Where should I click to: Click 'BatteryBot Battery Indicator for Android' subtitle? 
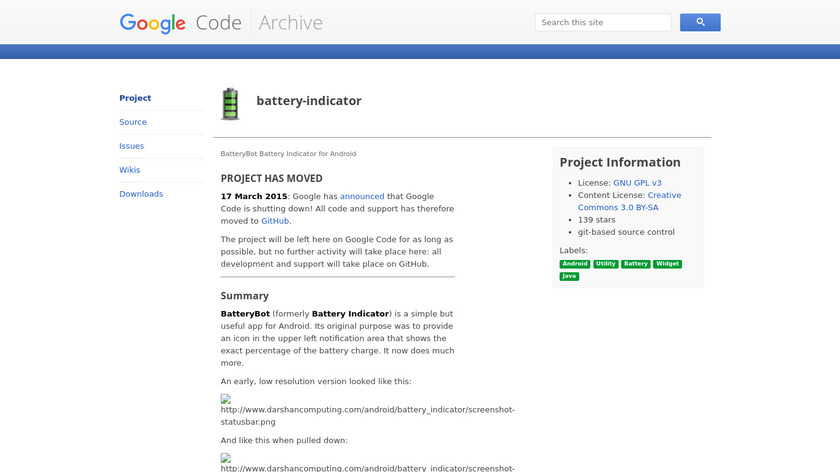point(288,154)
